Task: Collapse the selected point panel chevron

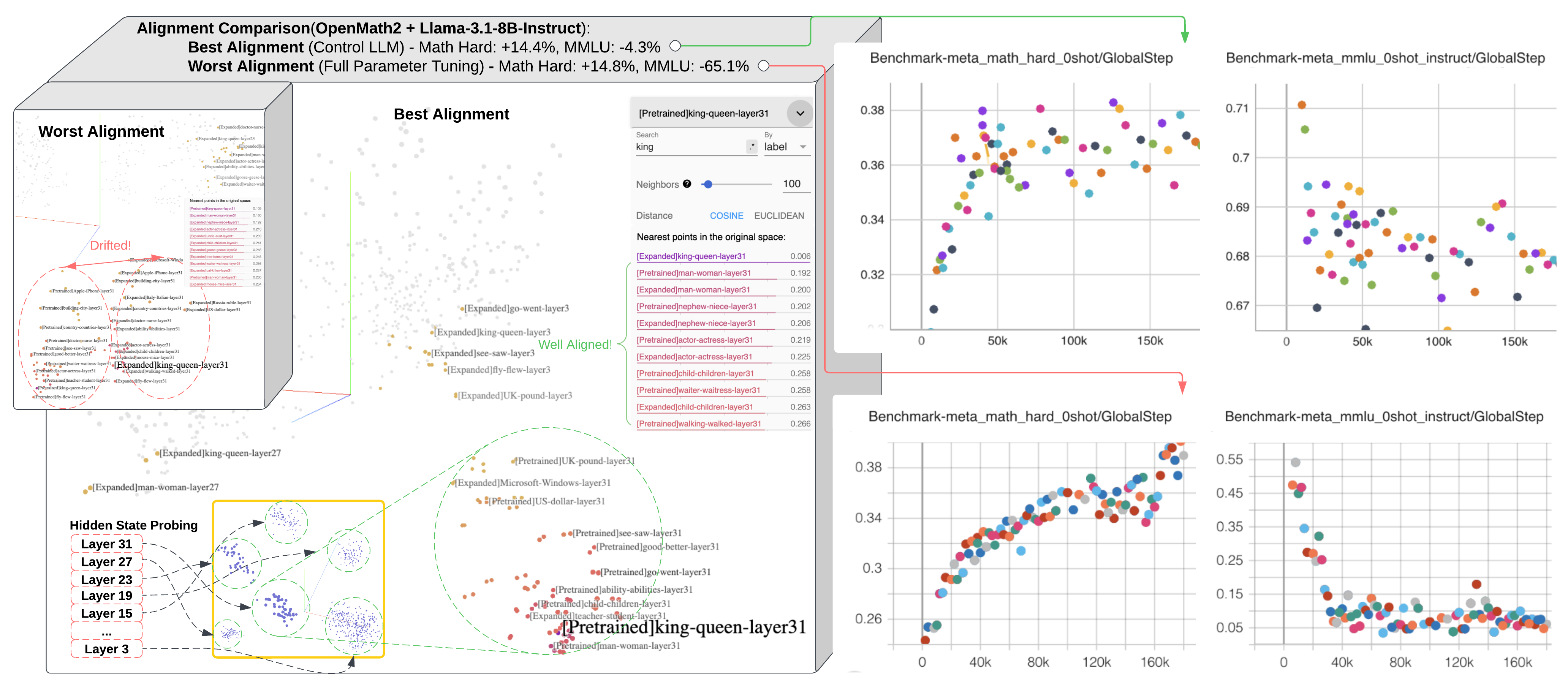Action: (800, 113)
